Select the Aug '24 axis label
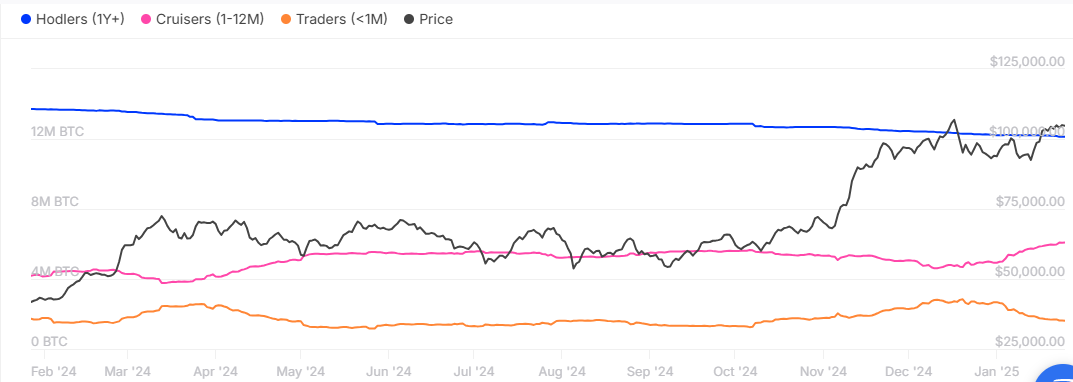The height and width of the screenshot is (382, 1073). point(563,371)
